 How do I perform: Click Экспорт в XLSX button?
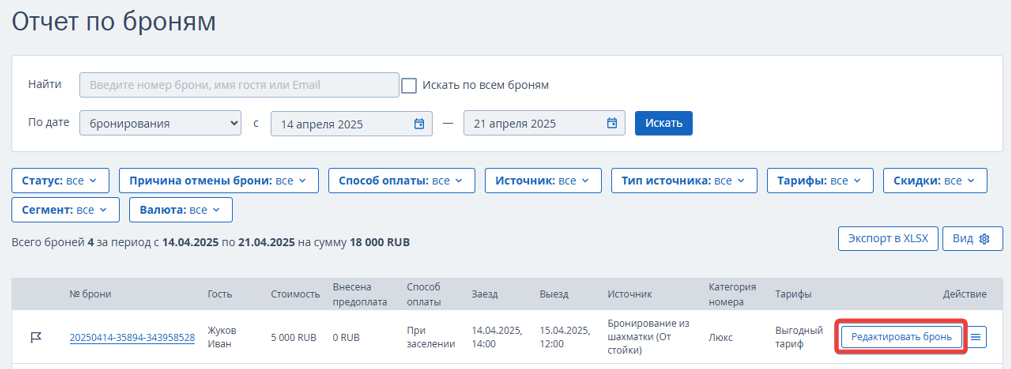tap(888, 238)
